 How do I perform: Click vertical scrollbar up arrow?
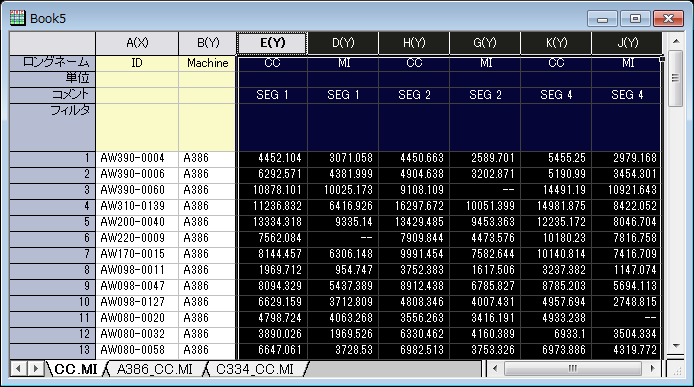point(676,41)
